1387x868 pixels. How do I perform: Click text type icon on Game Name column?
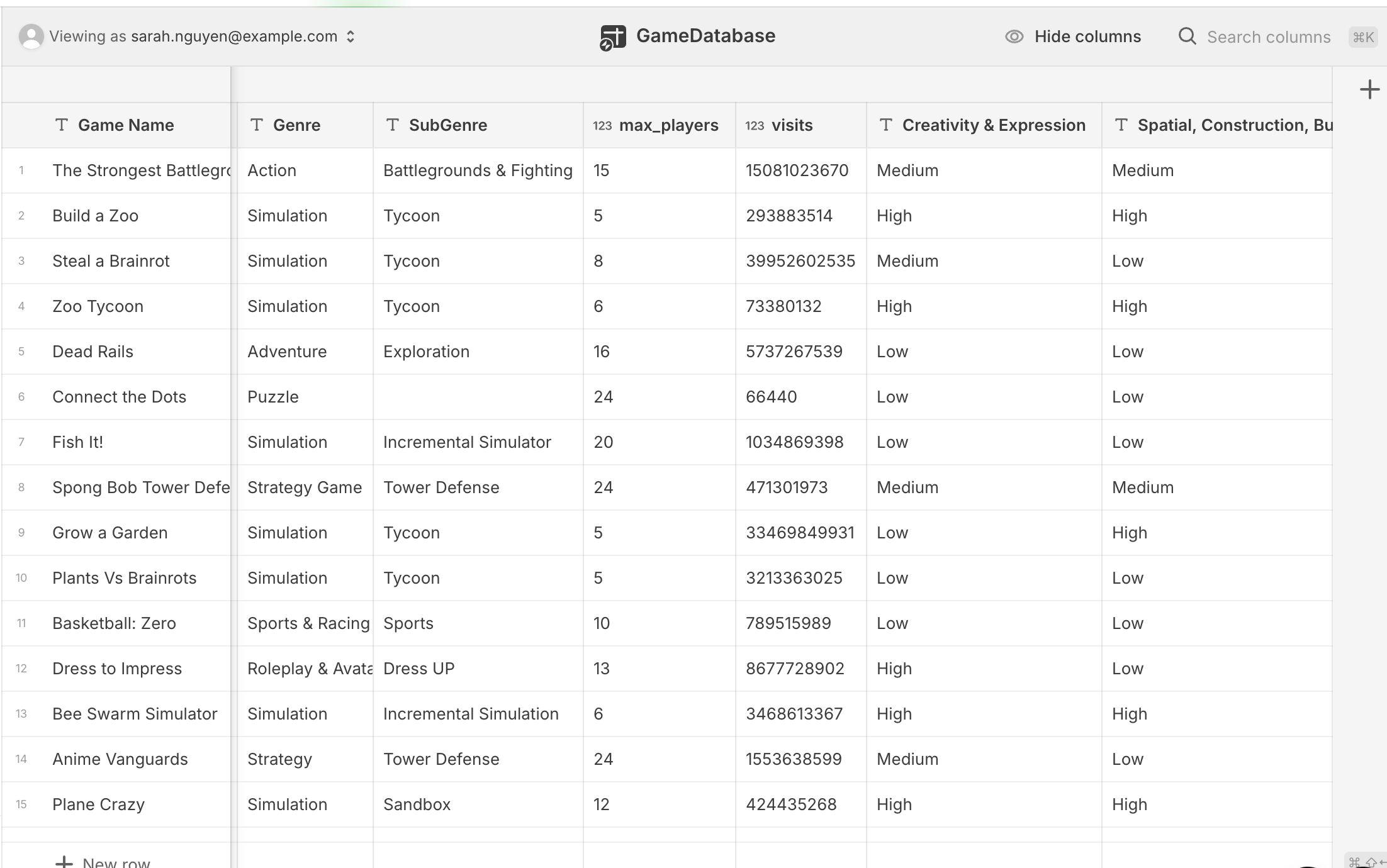[62, 125]
